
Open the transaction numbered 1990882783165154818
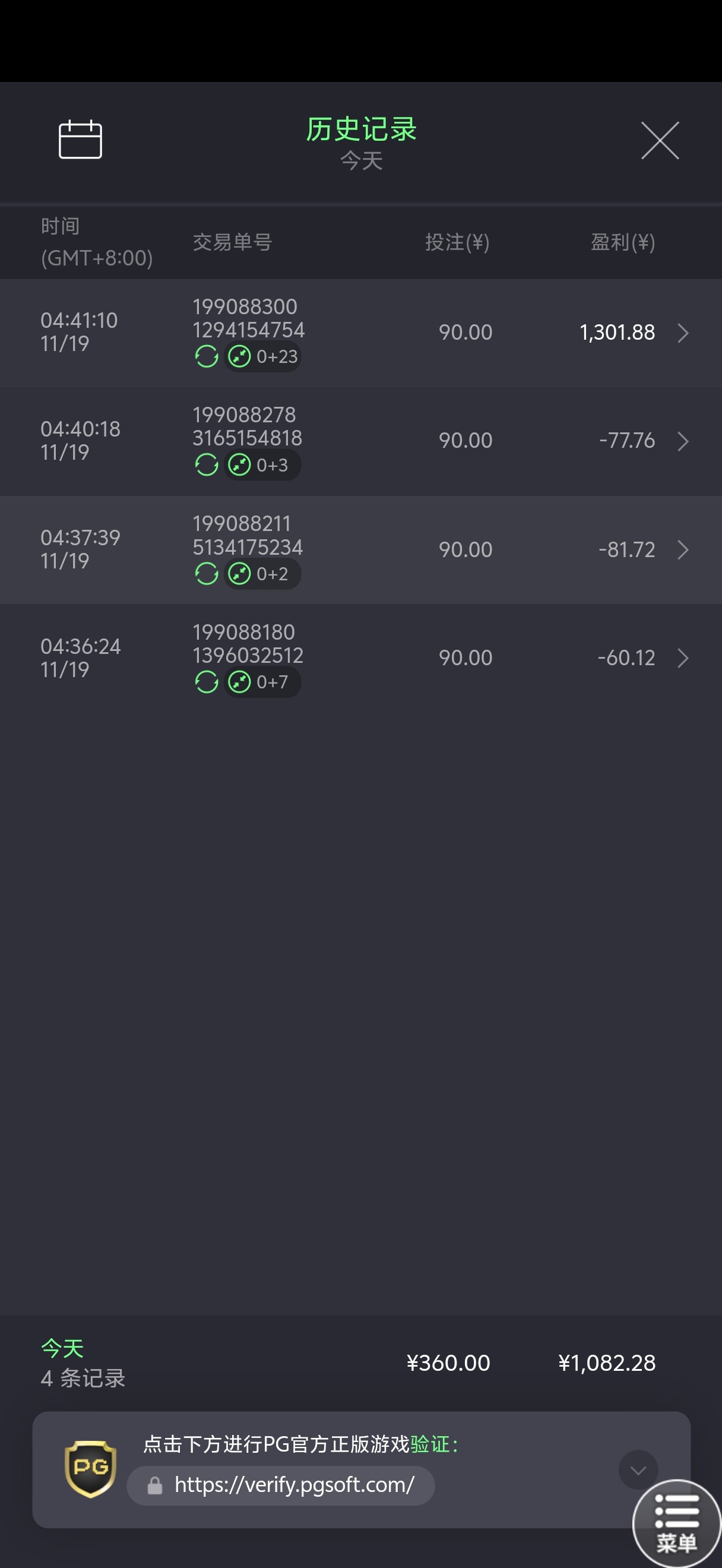pyautogui.click(x=247, y=426)
